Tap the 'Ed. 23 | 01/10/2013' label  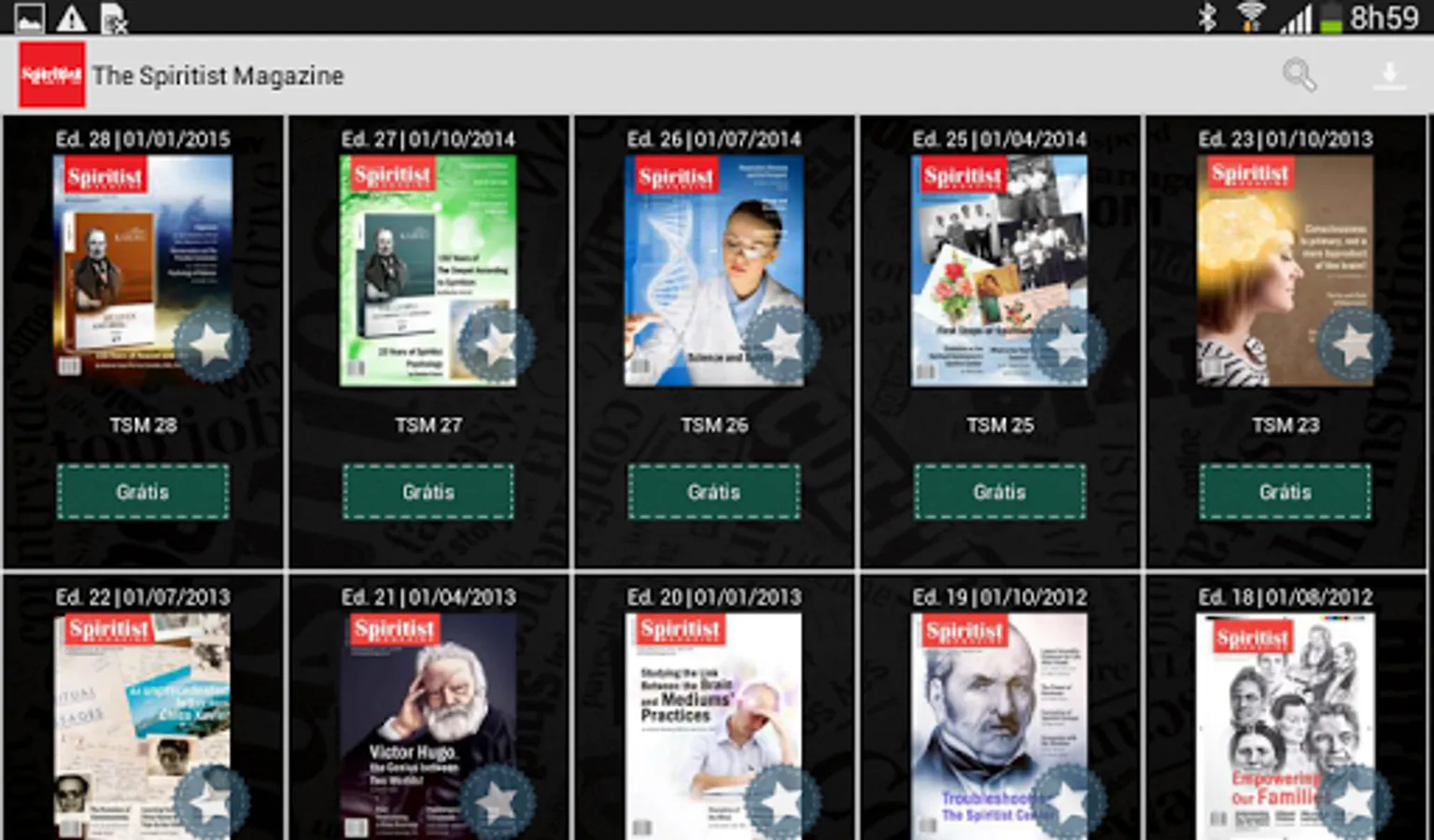pyautogui.click(x=1286, y=139)
